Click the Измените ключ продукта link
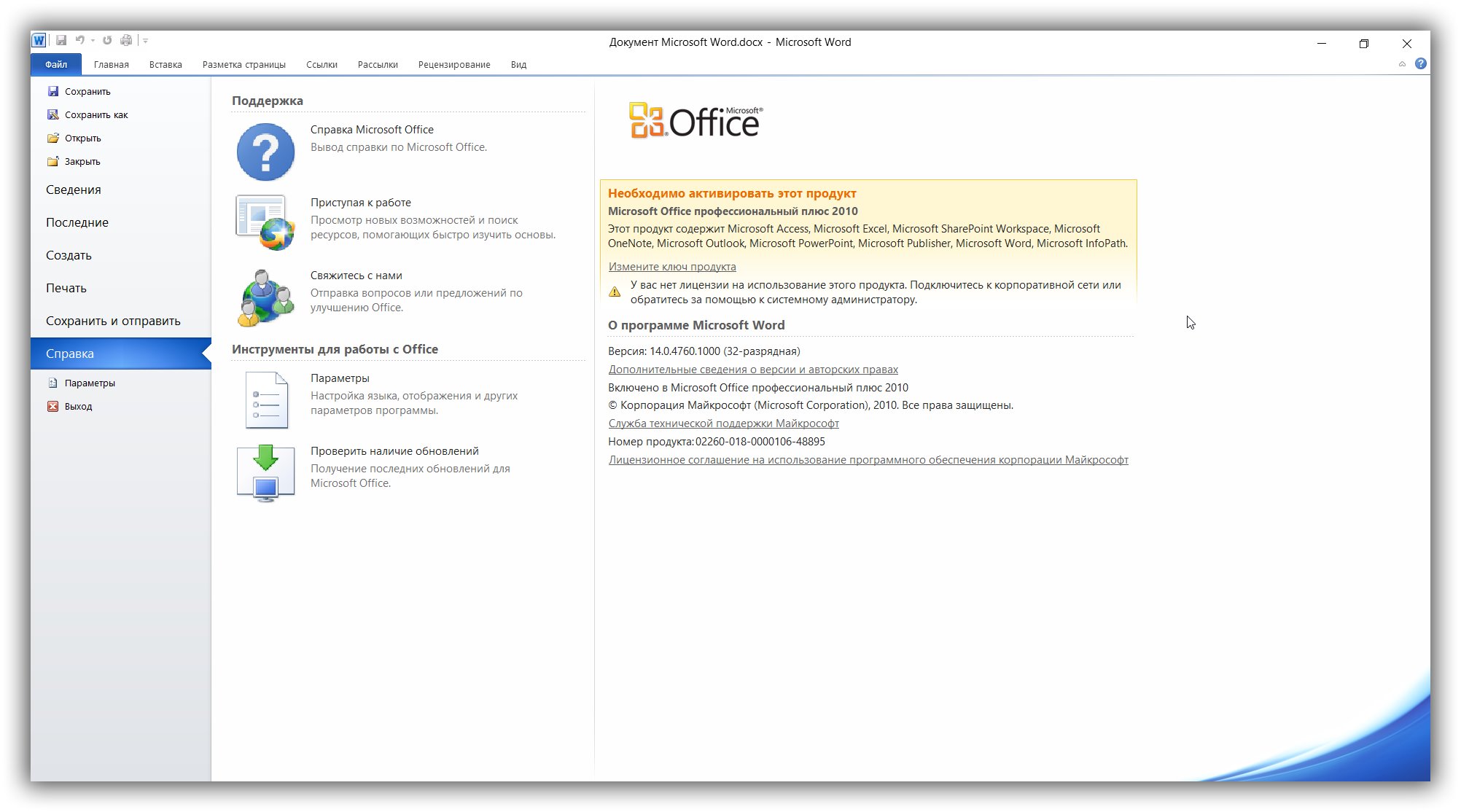1461x812 pixels. tap(672, 267)
